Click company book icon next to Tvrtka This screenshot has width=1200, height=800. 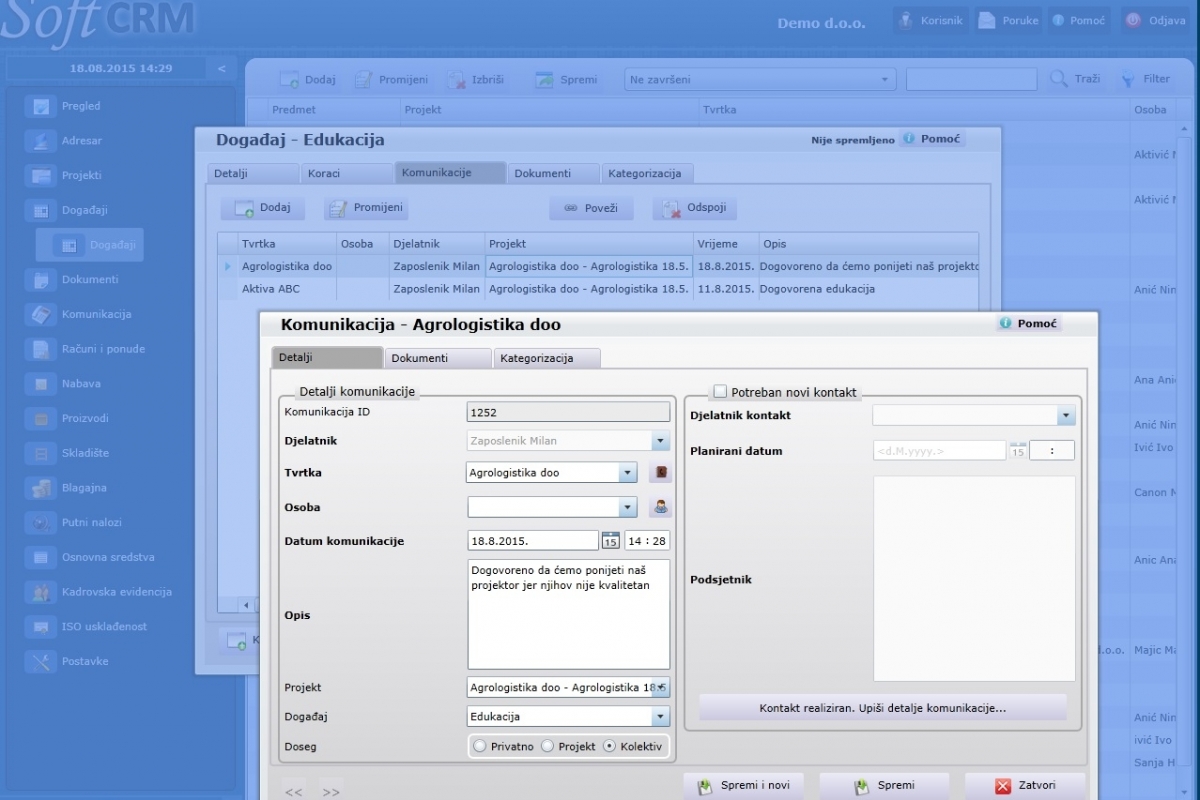click(x=660, y=473)
